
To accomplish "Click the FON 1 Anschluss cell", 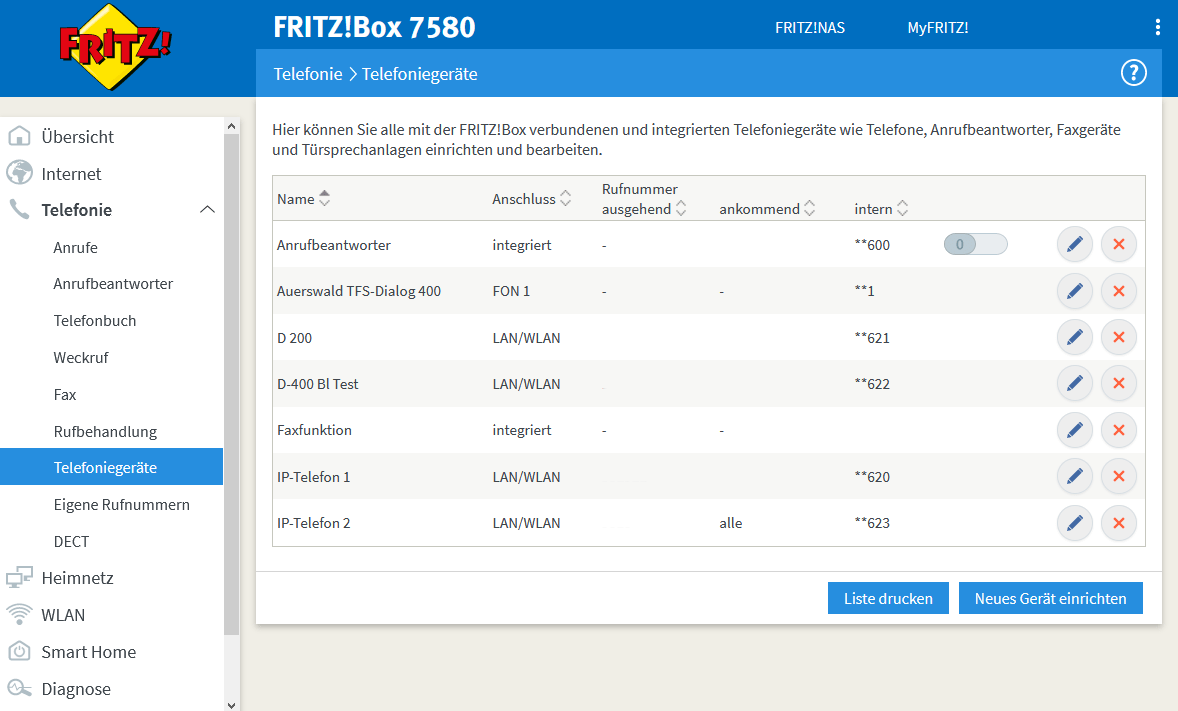I will pyautogui.click(x=511, y=292).
